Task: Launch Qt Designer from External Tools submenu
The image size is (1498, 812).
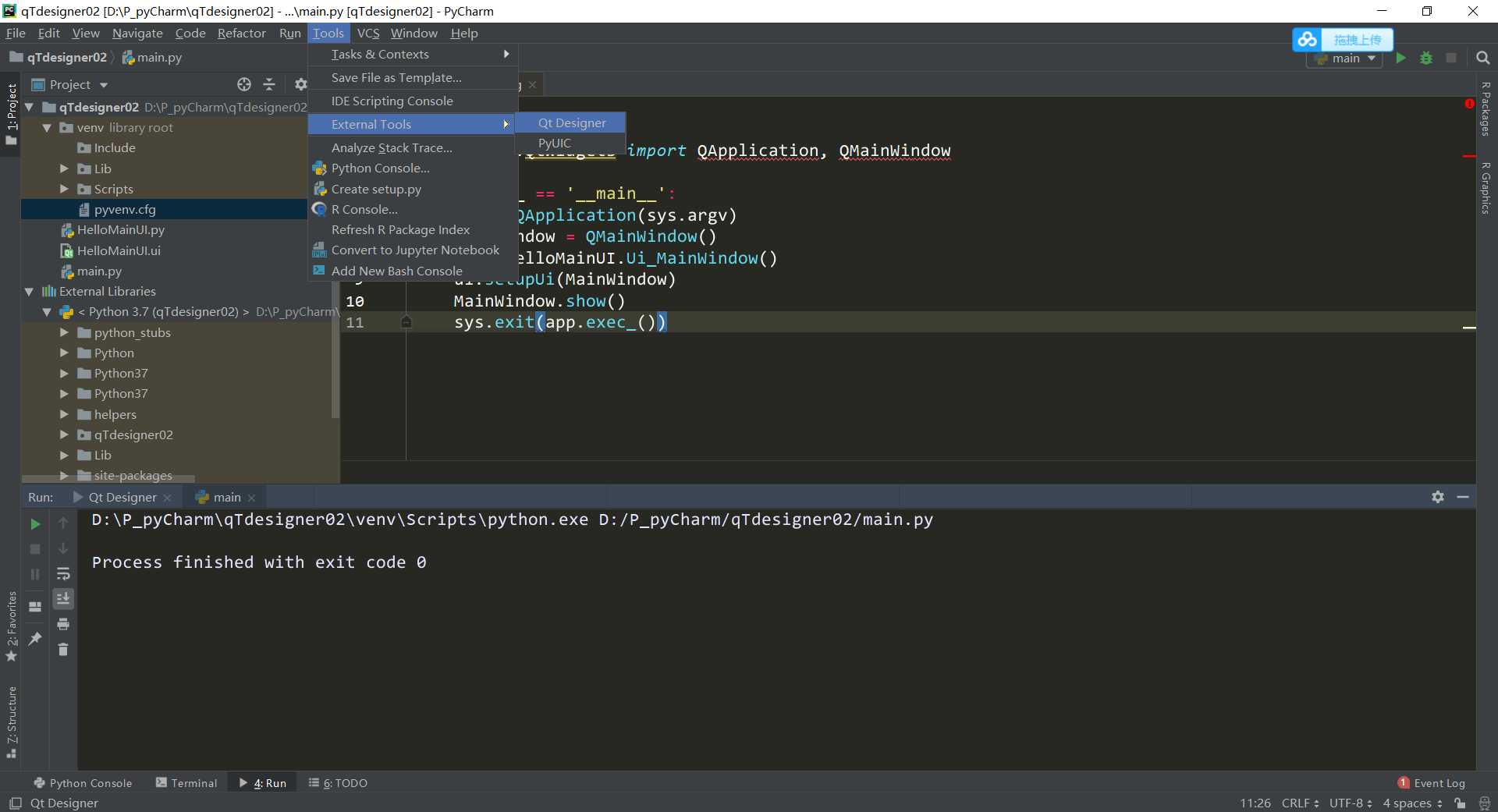Action: point(571,122)
